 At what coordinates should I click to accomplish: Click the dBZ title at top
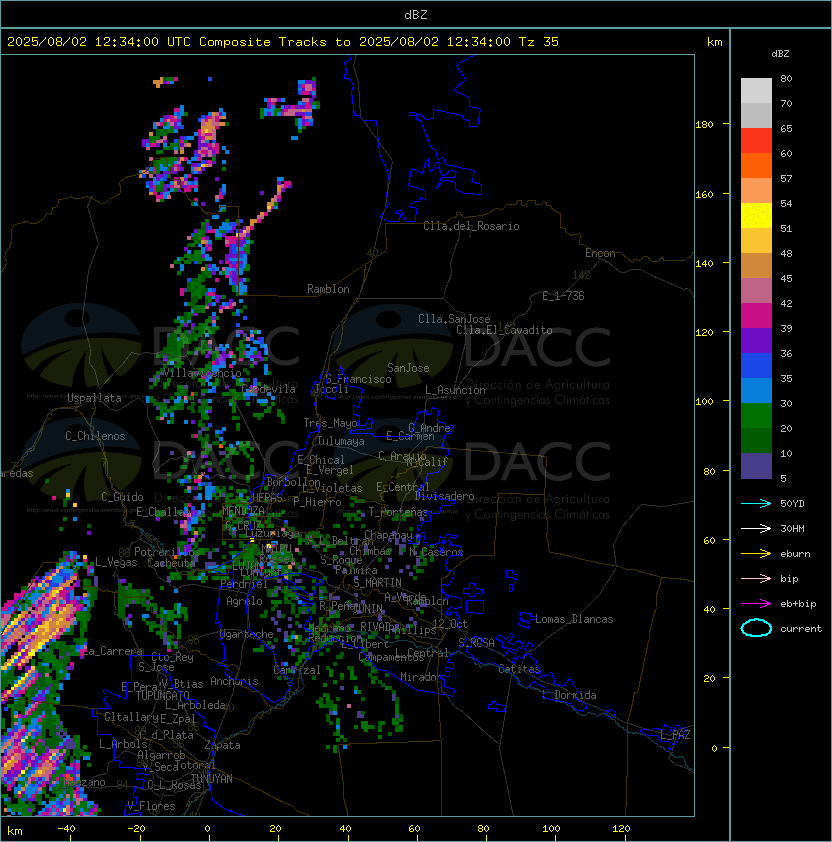click(x=416, y=14)
